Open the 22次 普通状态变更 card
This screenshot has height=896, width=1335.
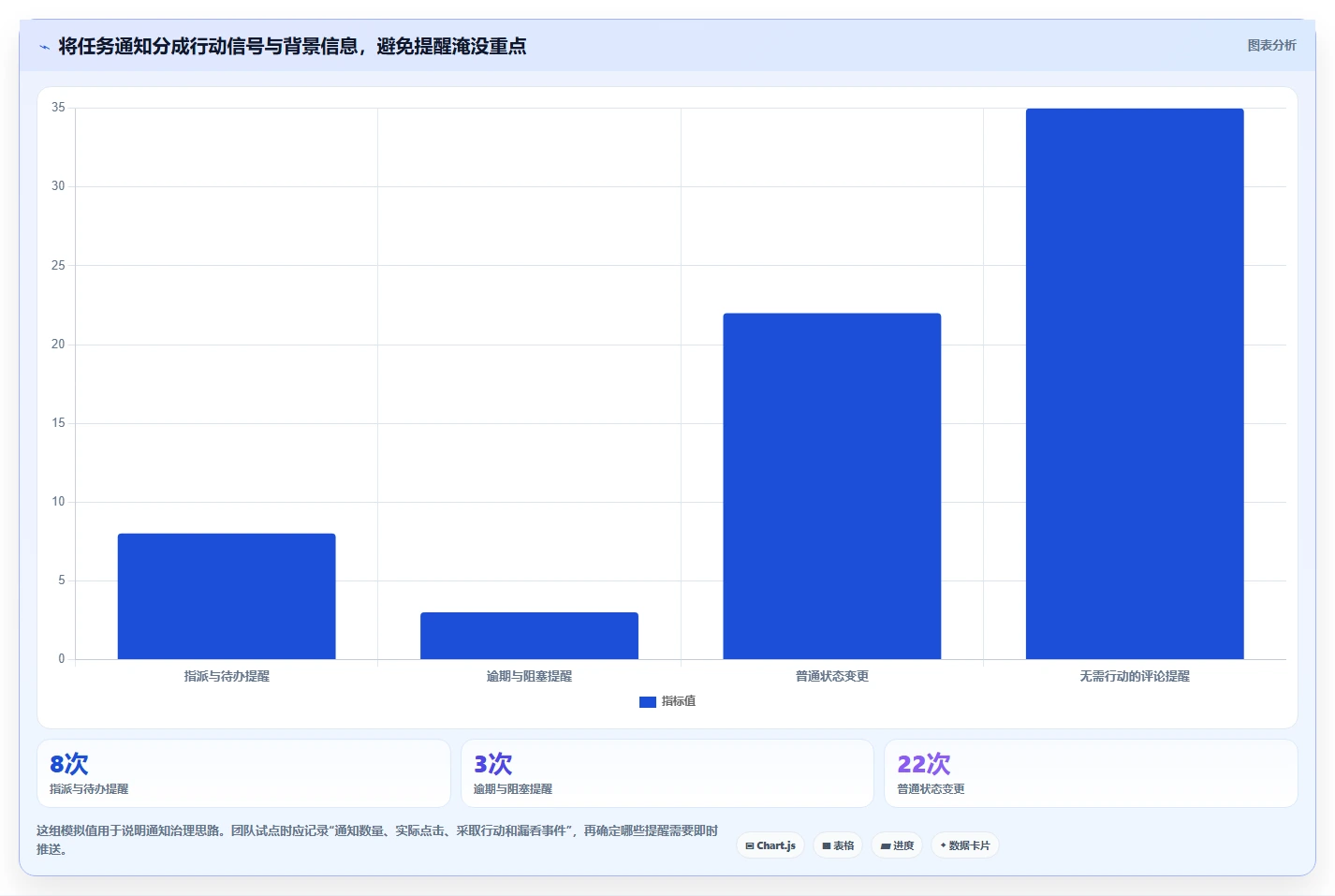pos(1091,773)
